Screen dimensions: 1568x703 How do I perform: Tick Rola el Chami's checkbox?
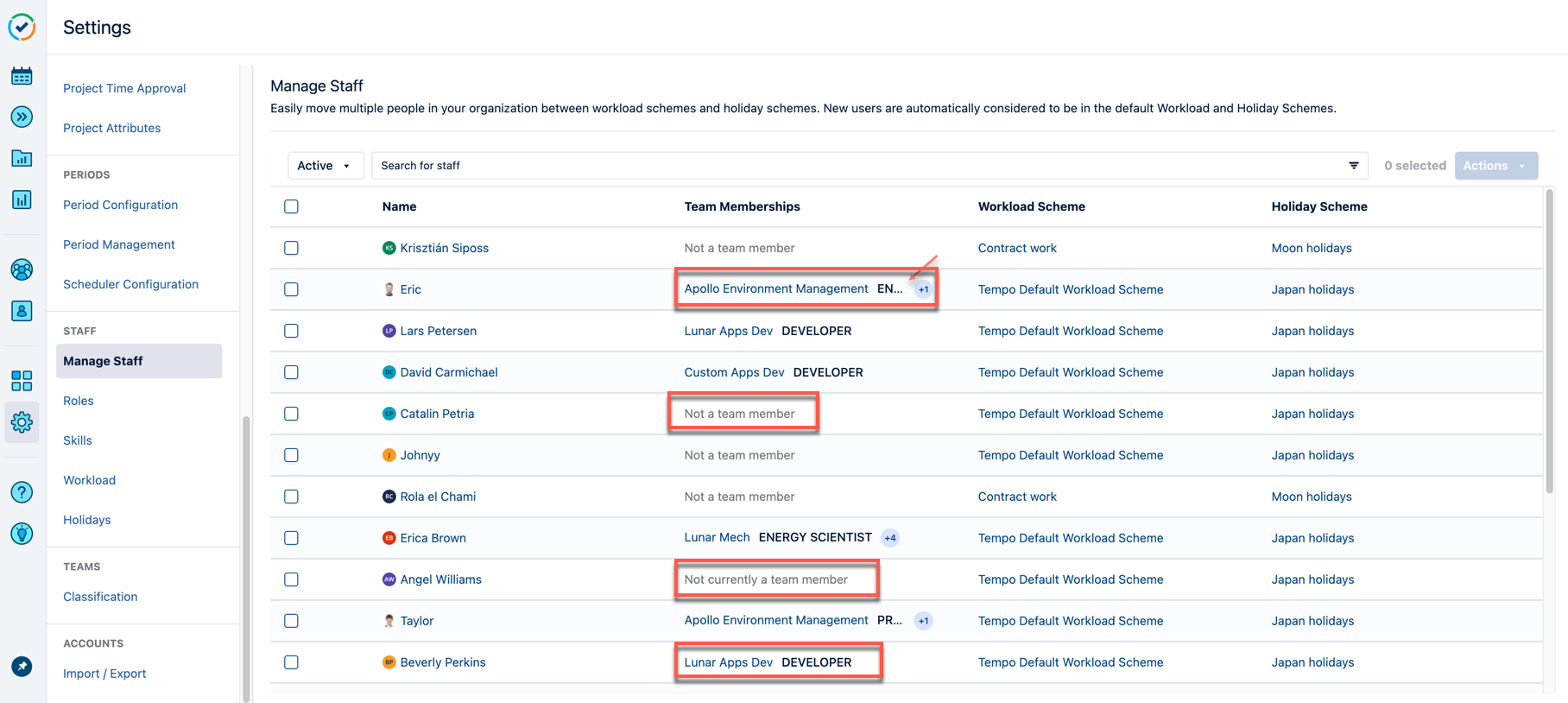(x=291, y=497)
